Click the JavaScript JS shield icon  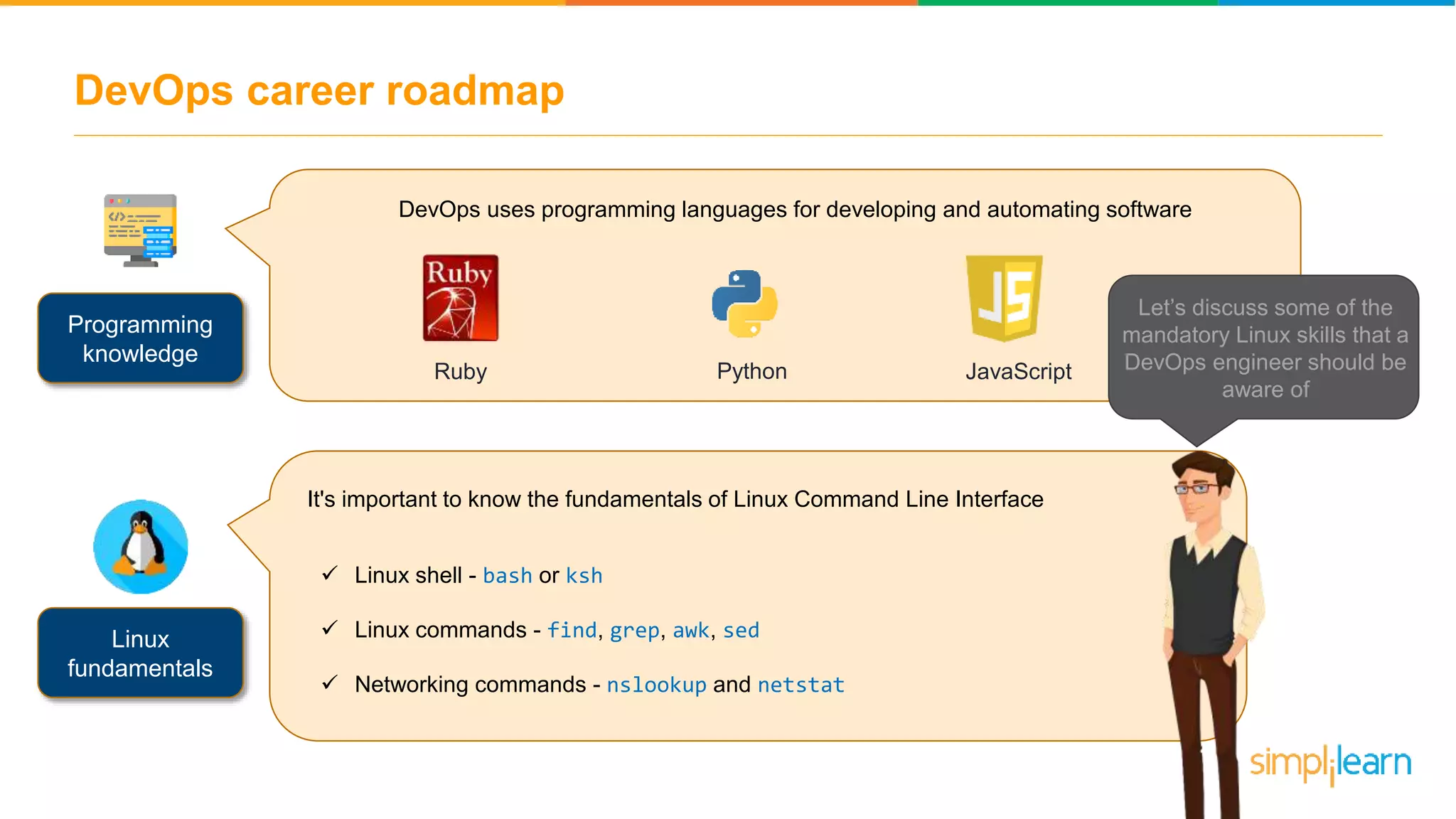pos(1004,298)
